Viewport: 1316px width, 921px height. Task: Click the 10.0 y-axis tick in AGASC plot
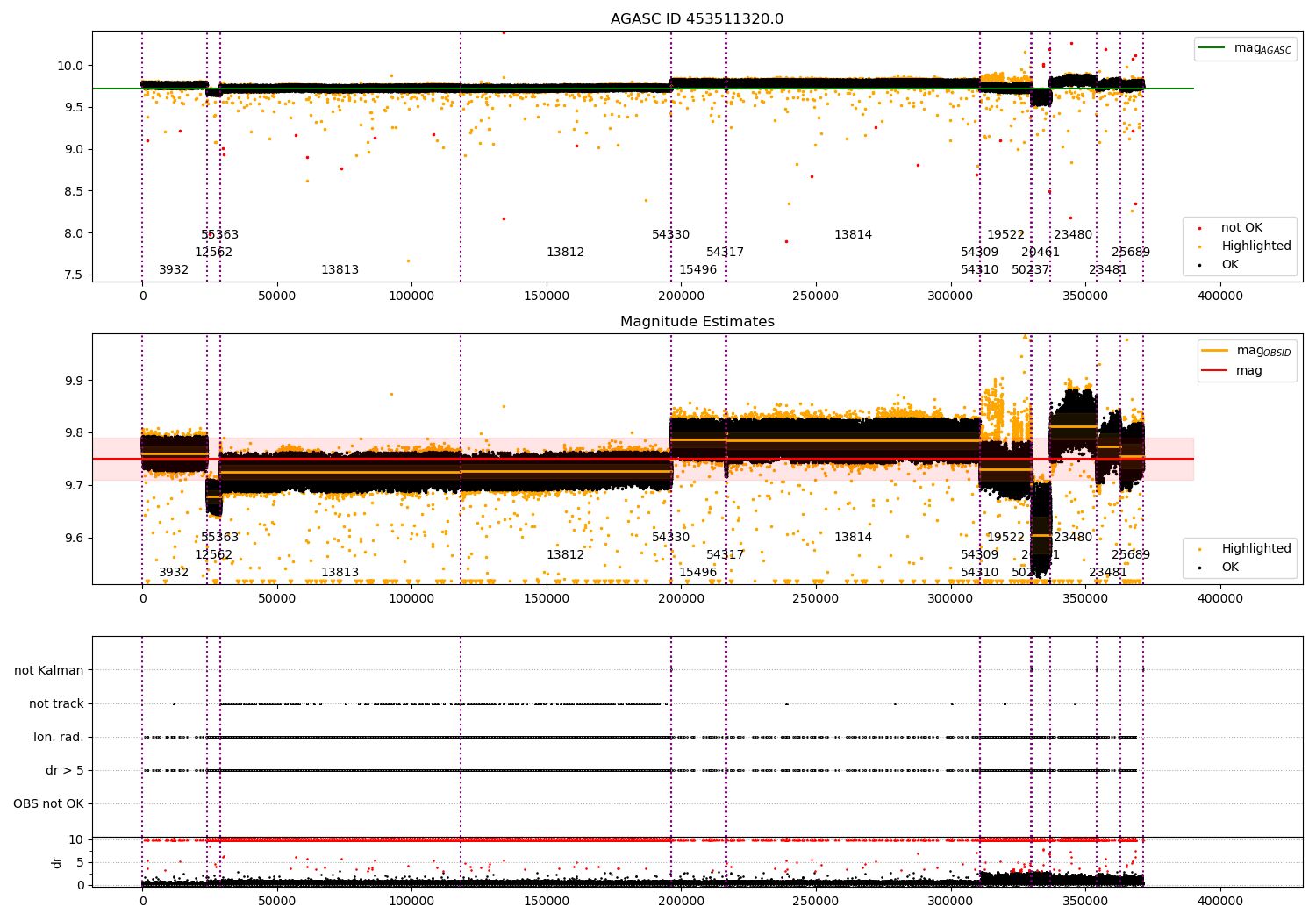71,66
